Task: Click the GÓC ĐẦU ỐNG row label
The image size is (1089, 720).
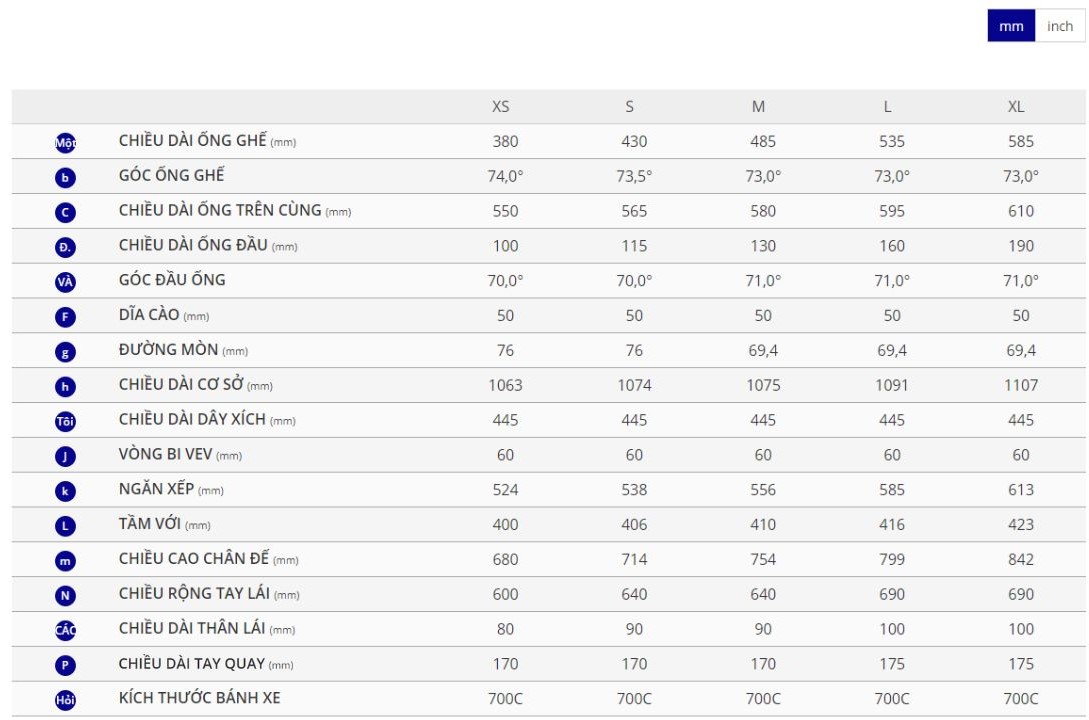Action: click(x=172, y=280)
